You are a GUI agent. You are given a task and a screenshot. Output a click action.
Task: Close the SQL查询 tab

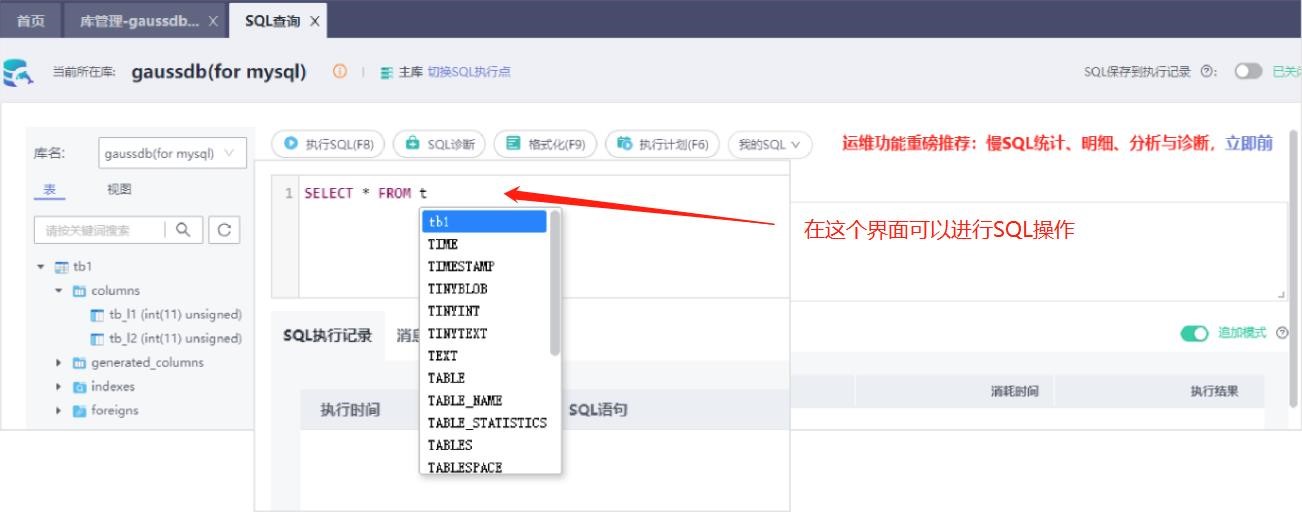(314, 21)
